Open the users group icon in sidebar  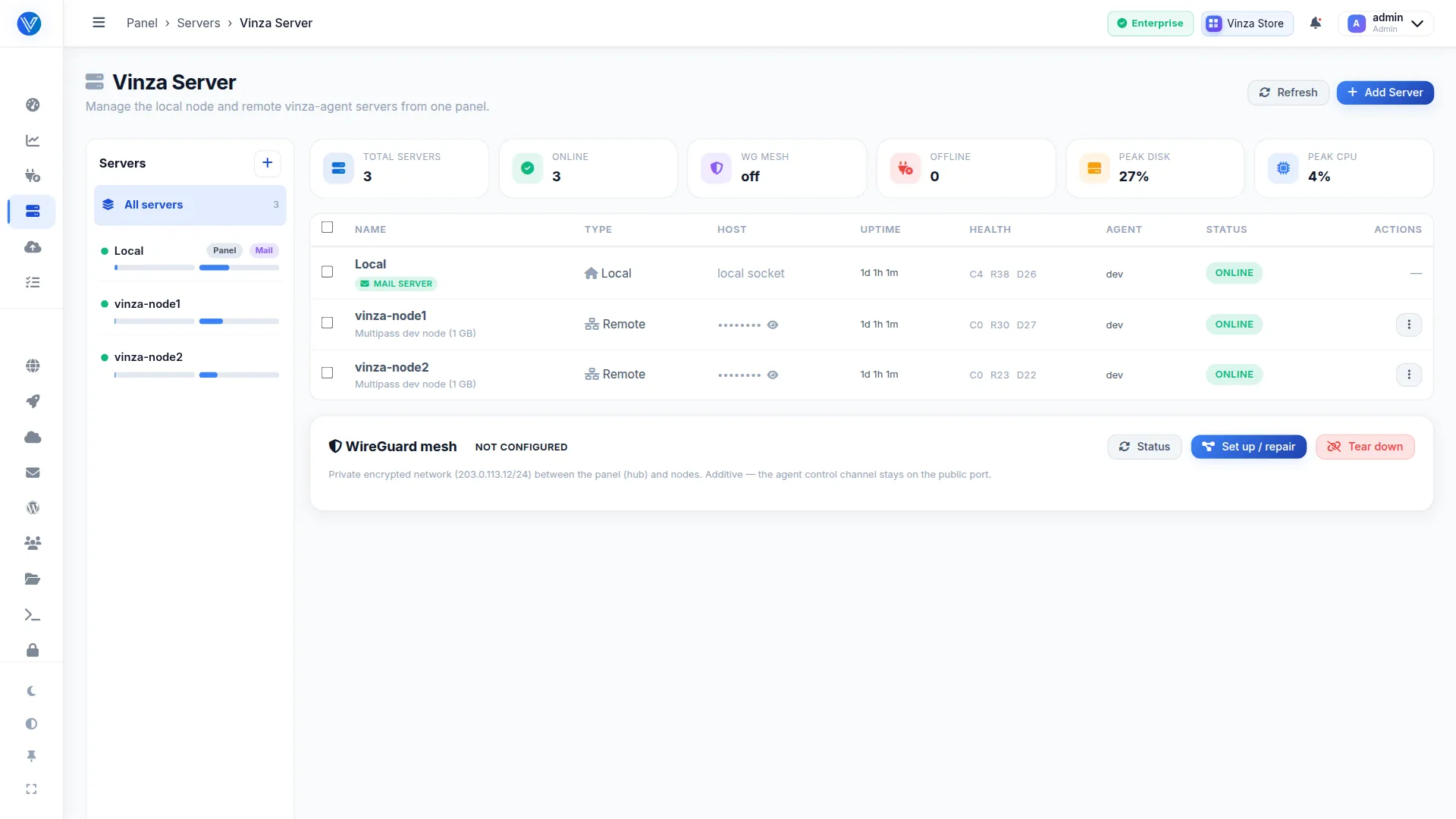pyautogui.click(x=33, y=543)
